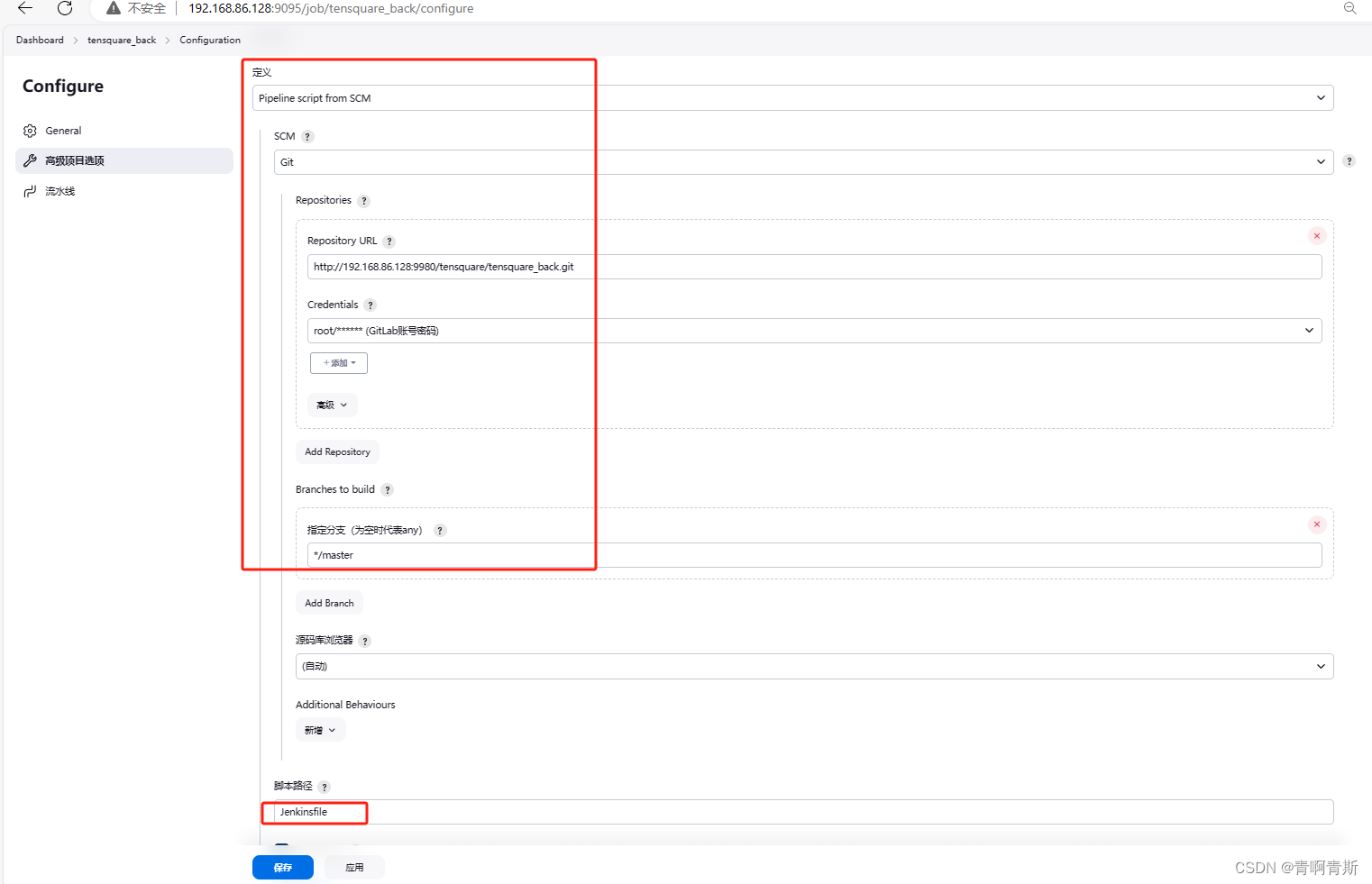Open help for SCM label
The width and height of the screenshot is (1372, 884).
pyautogui.click(x=307, y=137)
